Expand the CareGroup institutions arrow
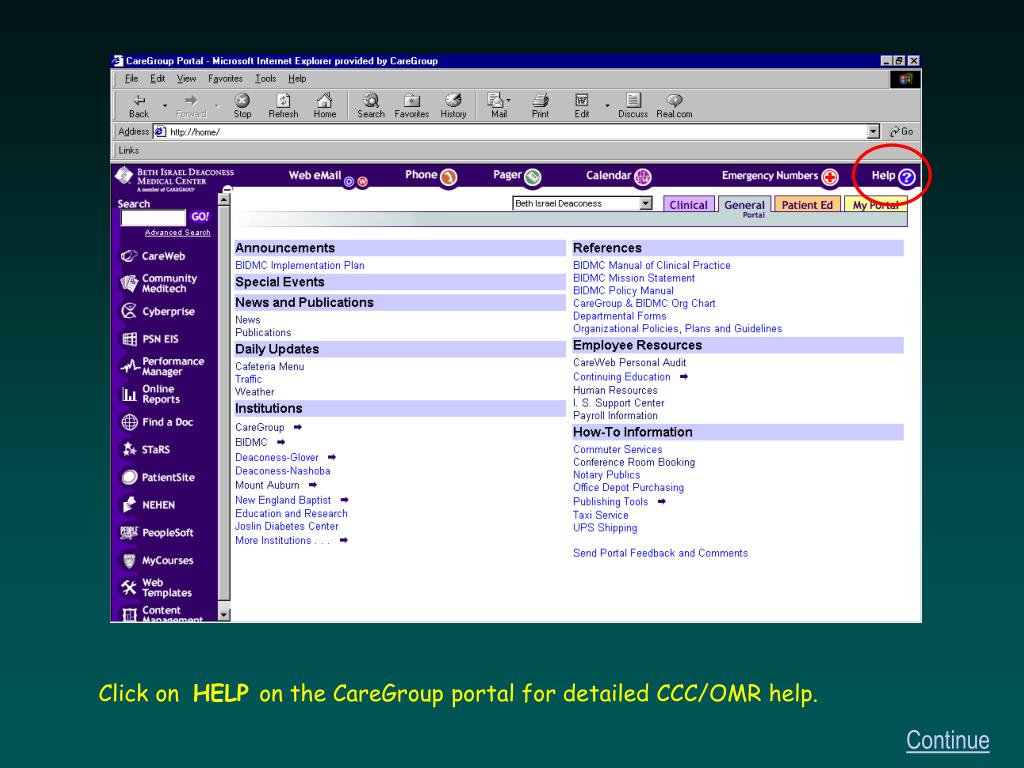The image size is (1024, 768). pos(298,427)
